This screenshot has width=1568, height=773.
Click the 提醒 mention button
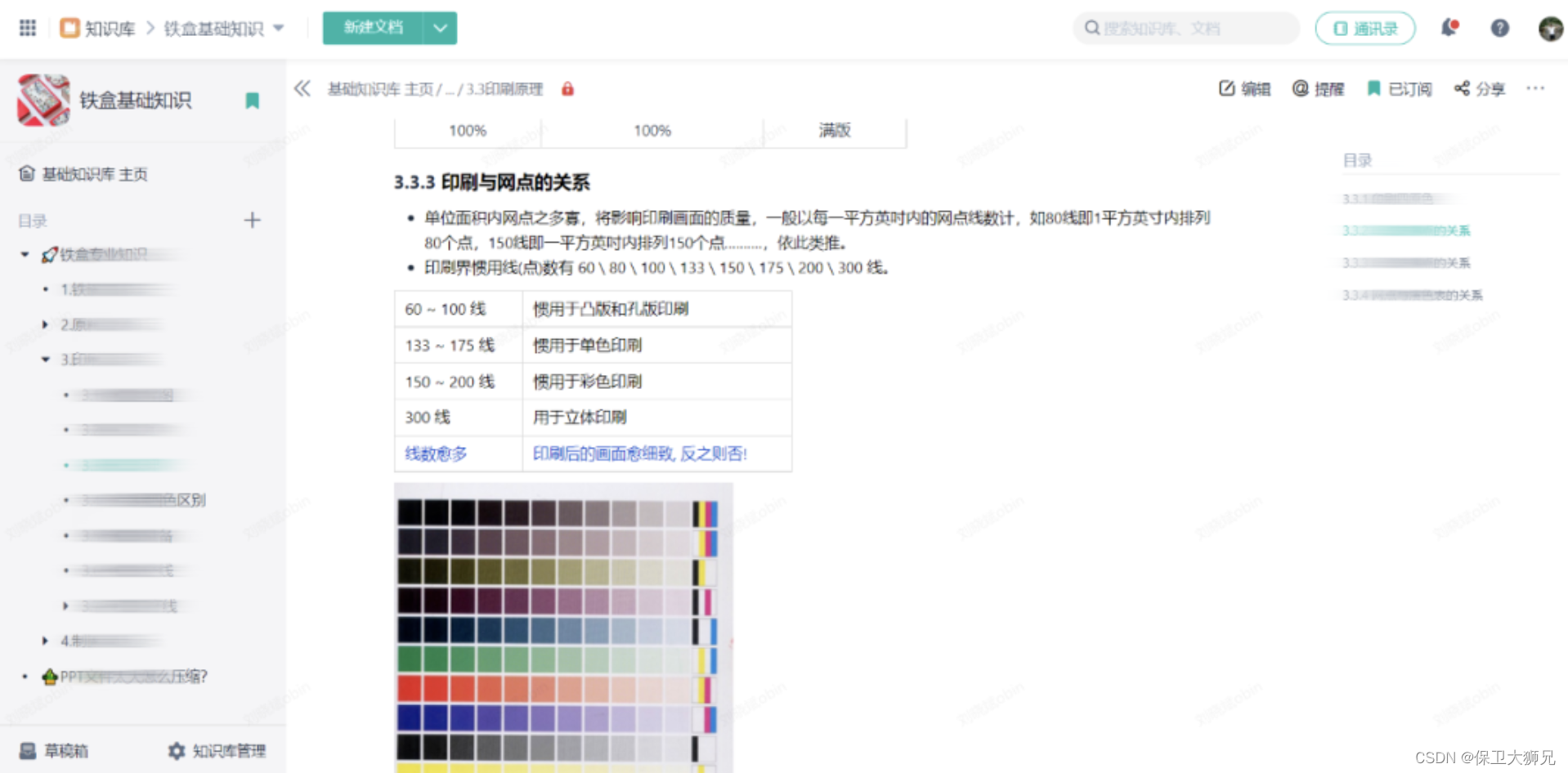(x=1318, y=88)
